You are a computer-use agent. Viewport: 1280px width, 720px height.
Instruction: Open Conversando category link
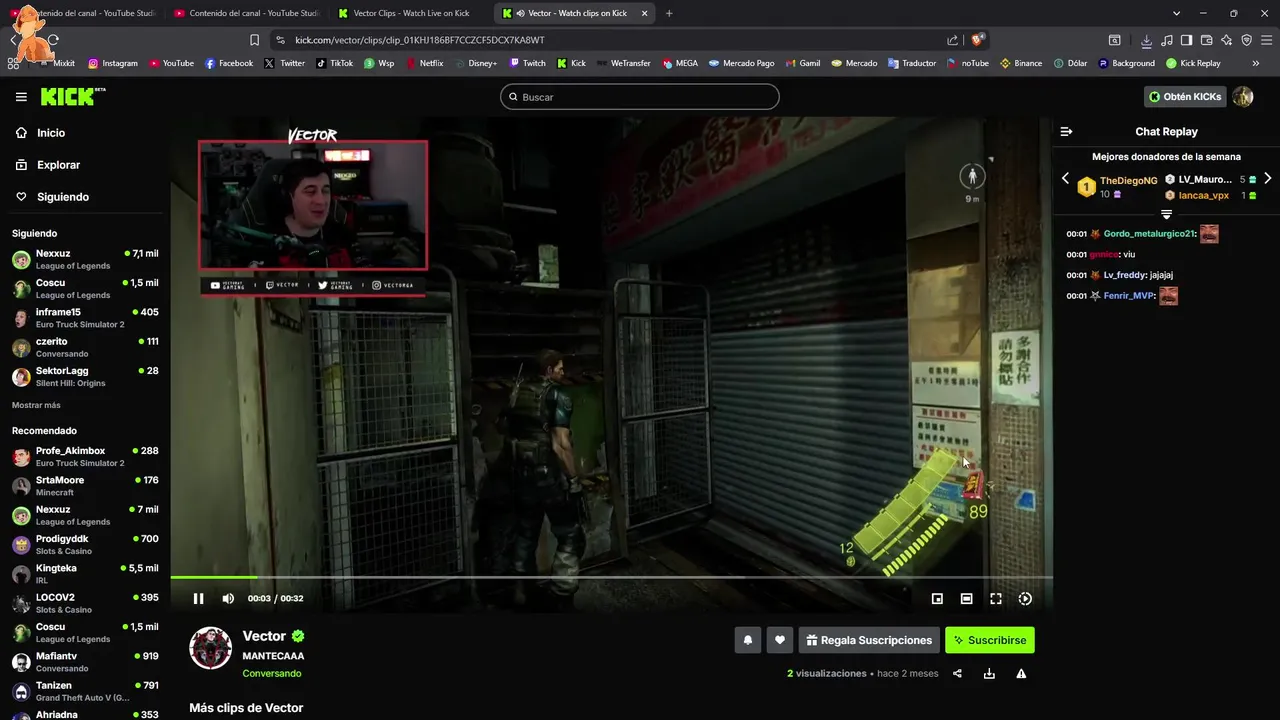pyautogui.click(x=272, y=674)
